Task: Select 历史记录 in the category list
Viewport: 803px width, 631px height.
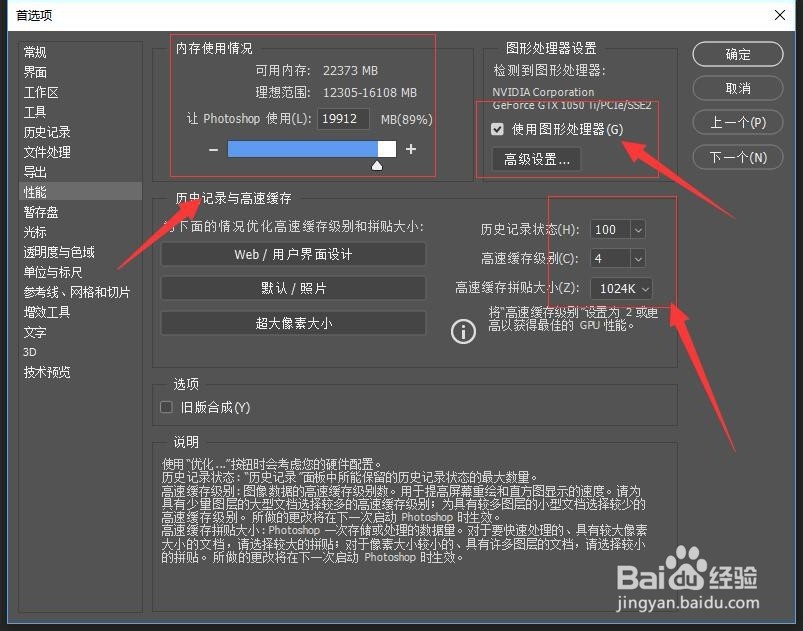Action: tap(47, 132)
